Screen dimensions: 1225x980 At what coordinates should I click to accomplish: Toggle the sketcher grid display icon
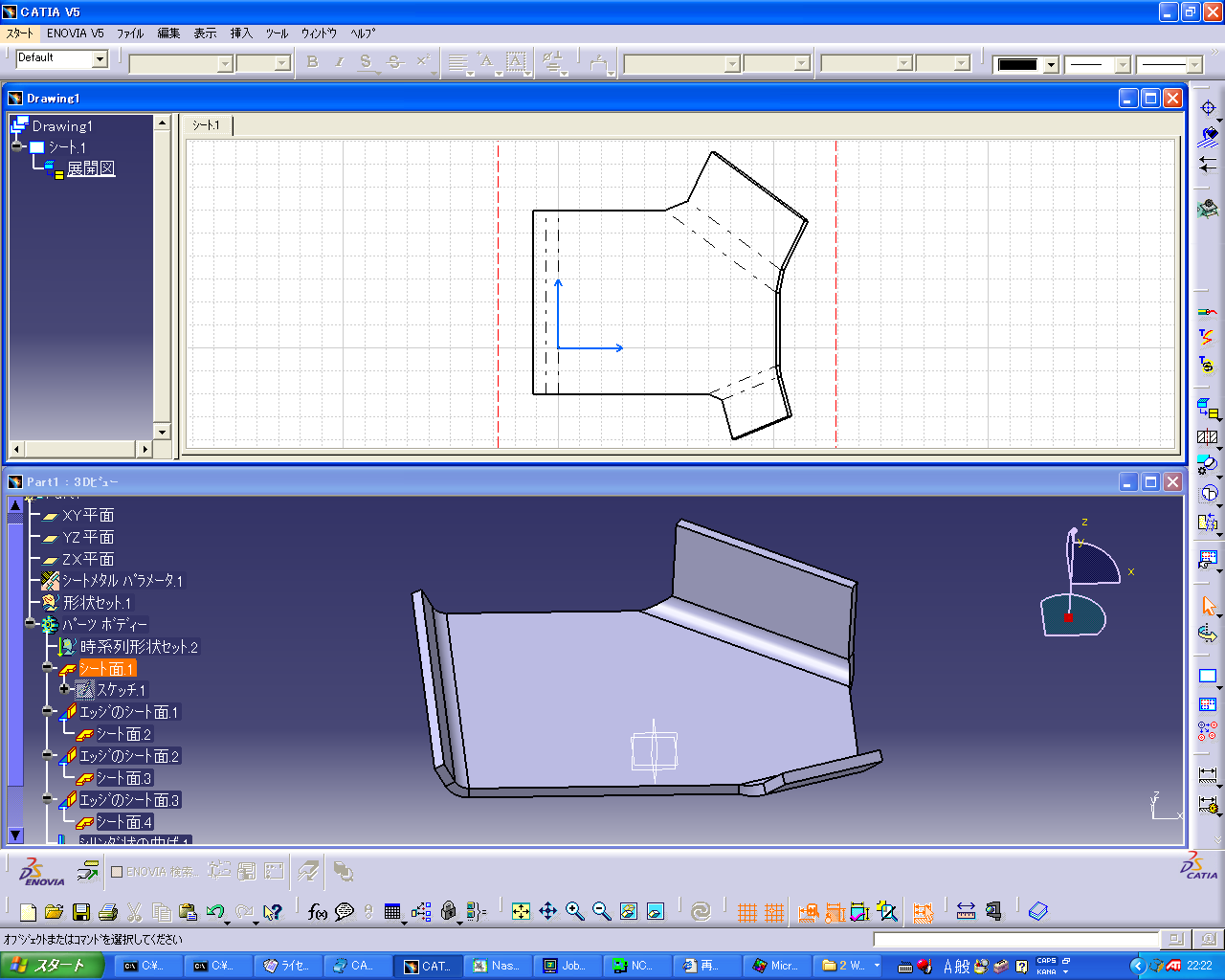pos(747,912)
